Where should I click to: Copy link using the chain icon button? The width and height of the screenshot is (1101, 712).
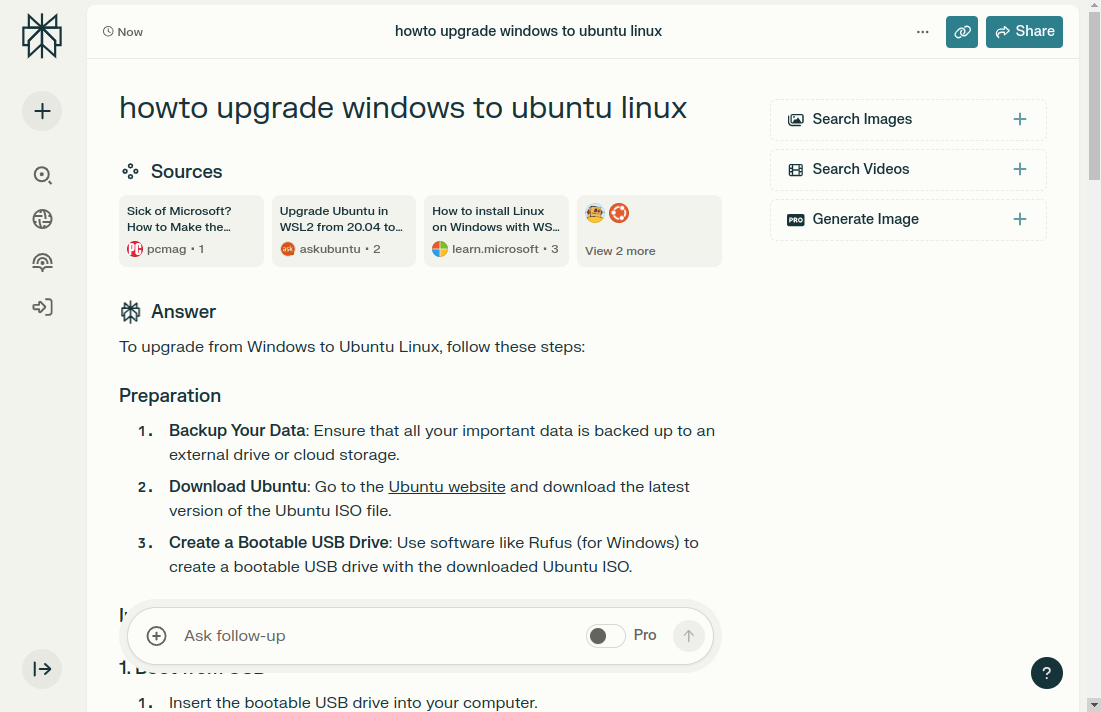(x=962, y=32)
